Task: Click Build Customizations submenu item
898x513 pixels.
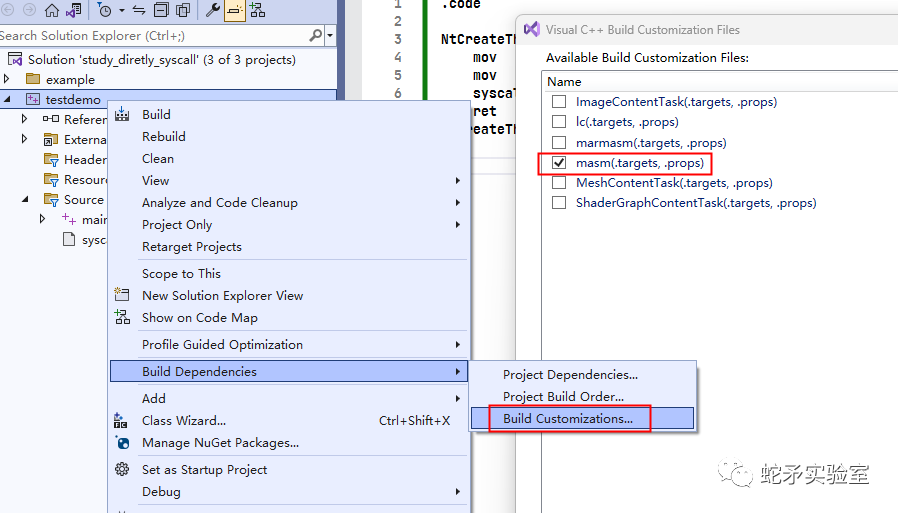Action: 583,419
